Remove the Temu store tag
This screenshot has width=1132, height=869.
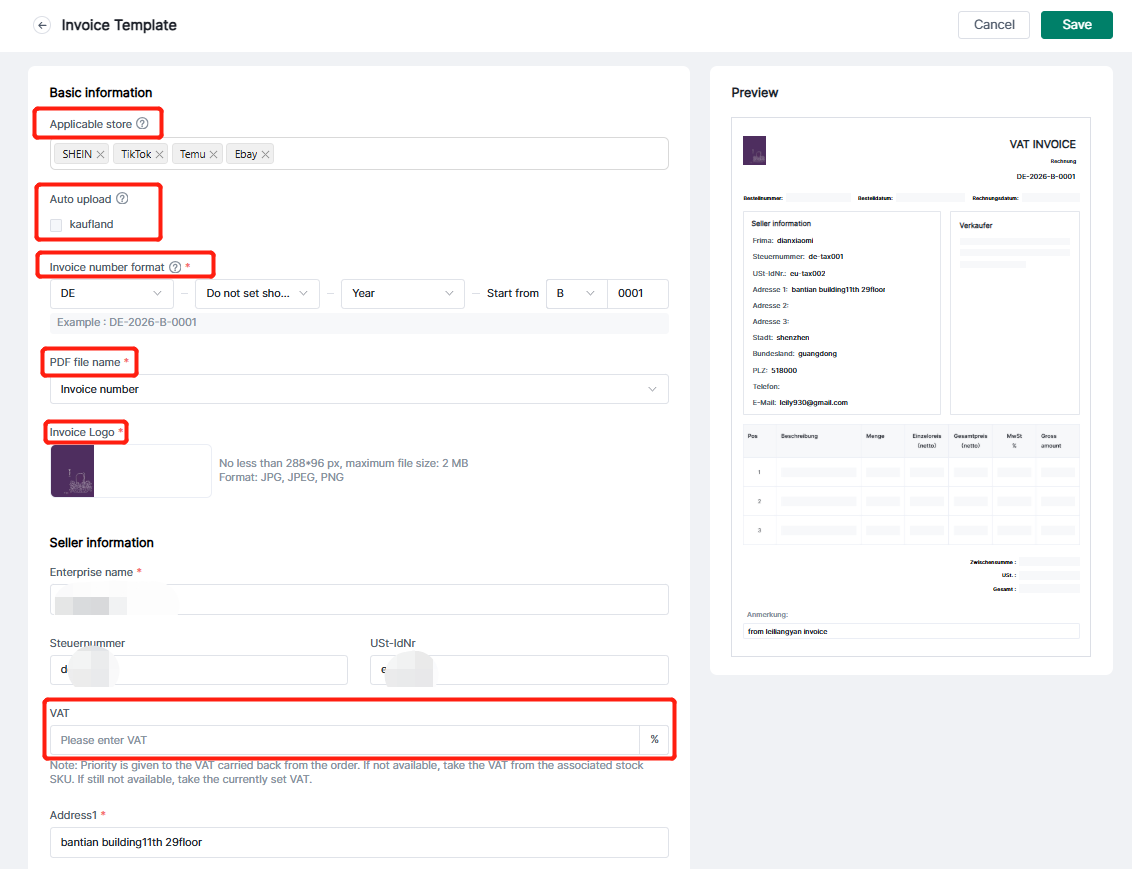tap(214, 155)
